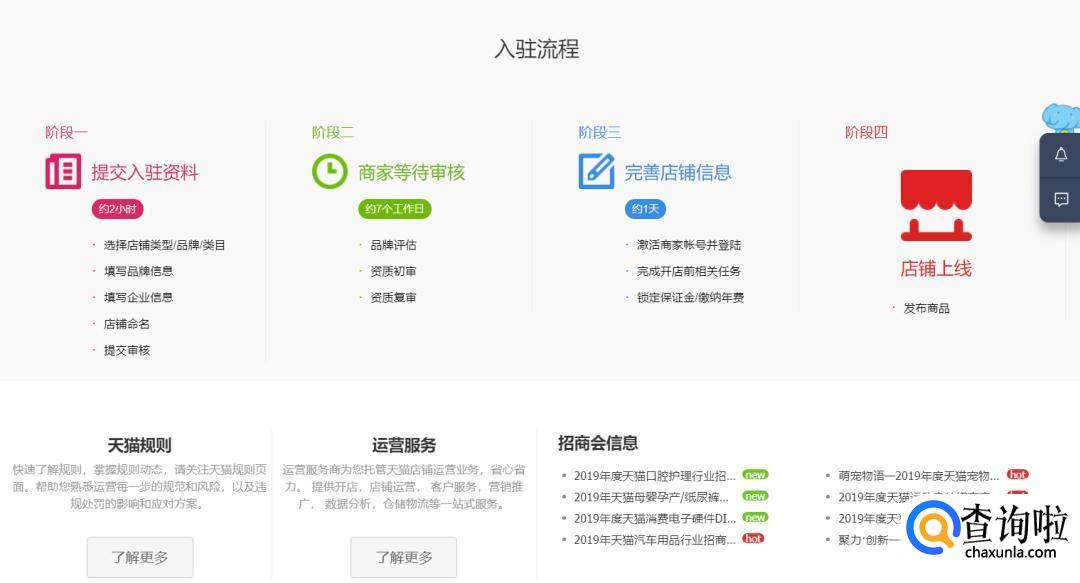The width and height of the screenshot is (1080, 583).
Task: Click 完成开店前相关任务 list item
Action: click(x=689, y=272)
